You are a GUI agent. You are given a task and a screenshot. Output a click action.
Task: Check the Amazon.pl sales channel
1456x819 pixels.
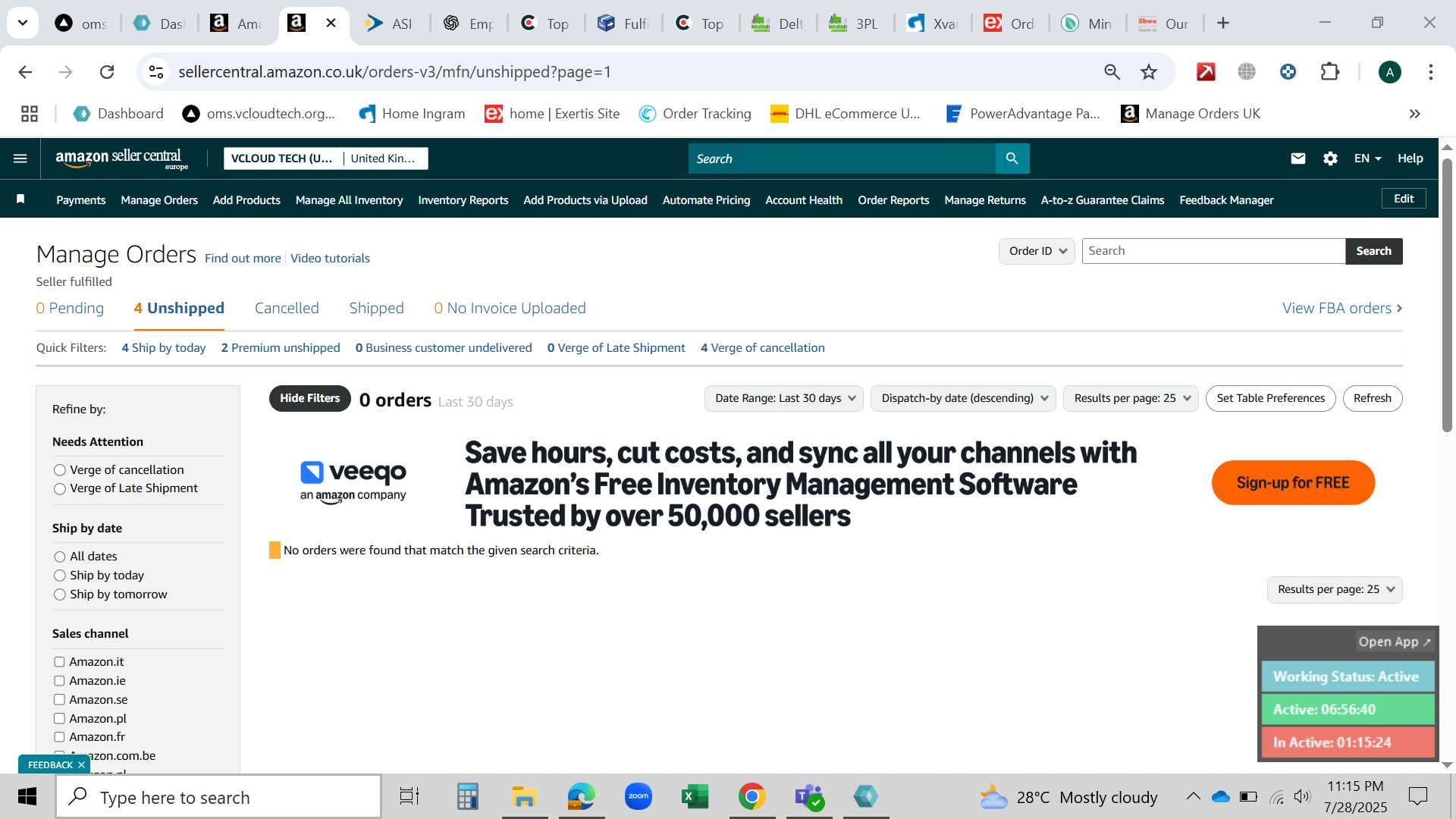coord(59,718)
